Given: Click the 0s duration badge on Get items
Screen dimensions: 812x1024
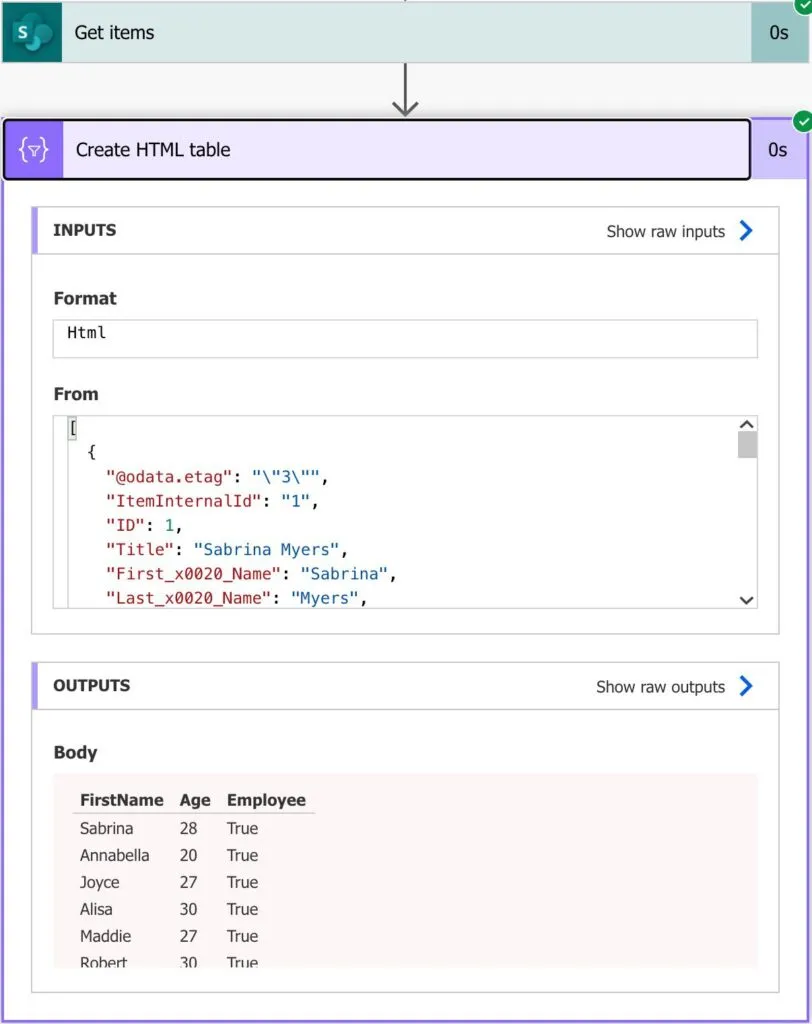Looking at the screenshot, I should 779,32.
